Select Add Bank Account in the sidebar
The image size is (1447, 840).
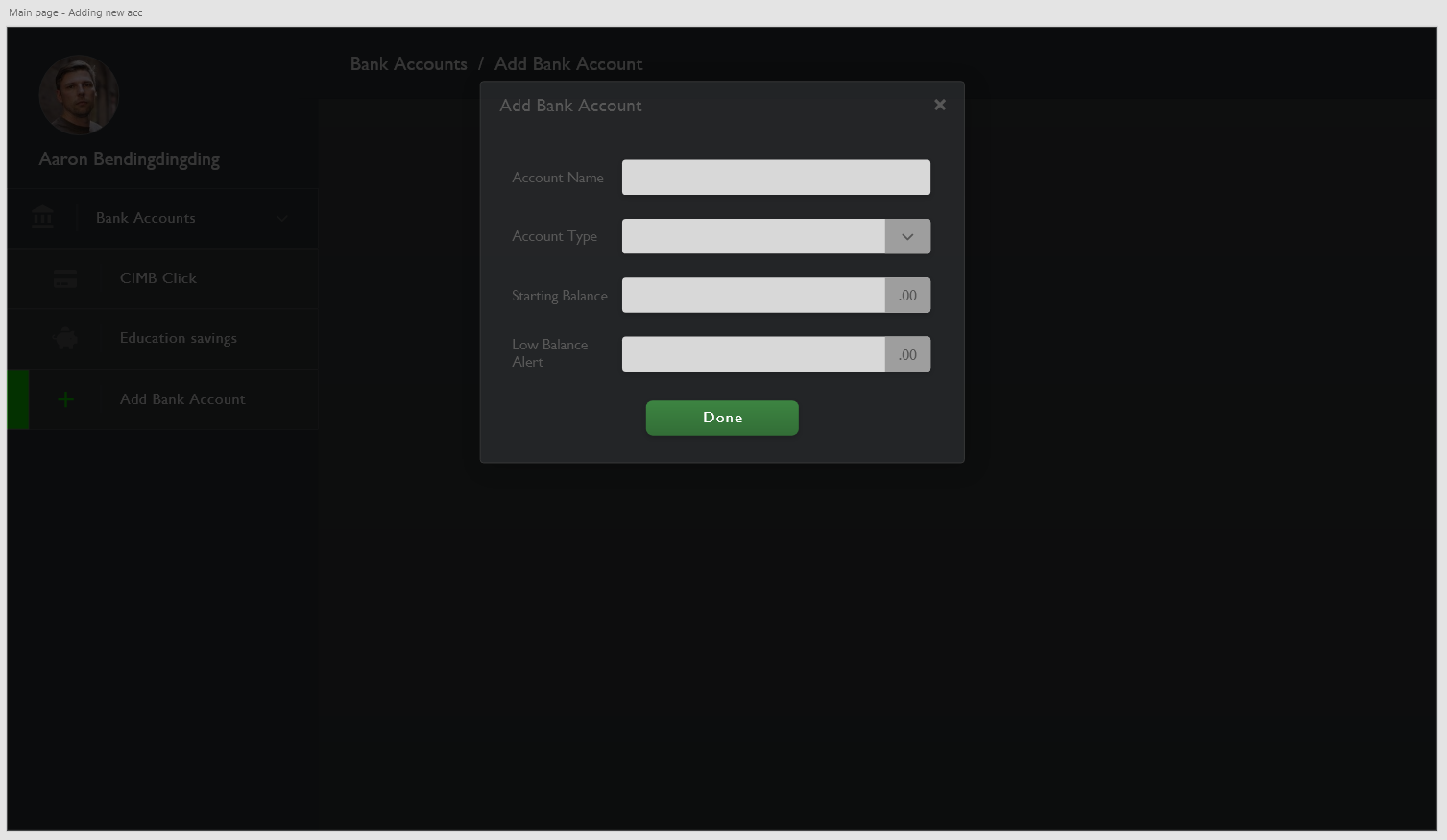click(181, 398)
